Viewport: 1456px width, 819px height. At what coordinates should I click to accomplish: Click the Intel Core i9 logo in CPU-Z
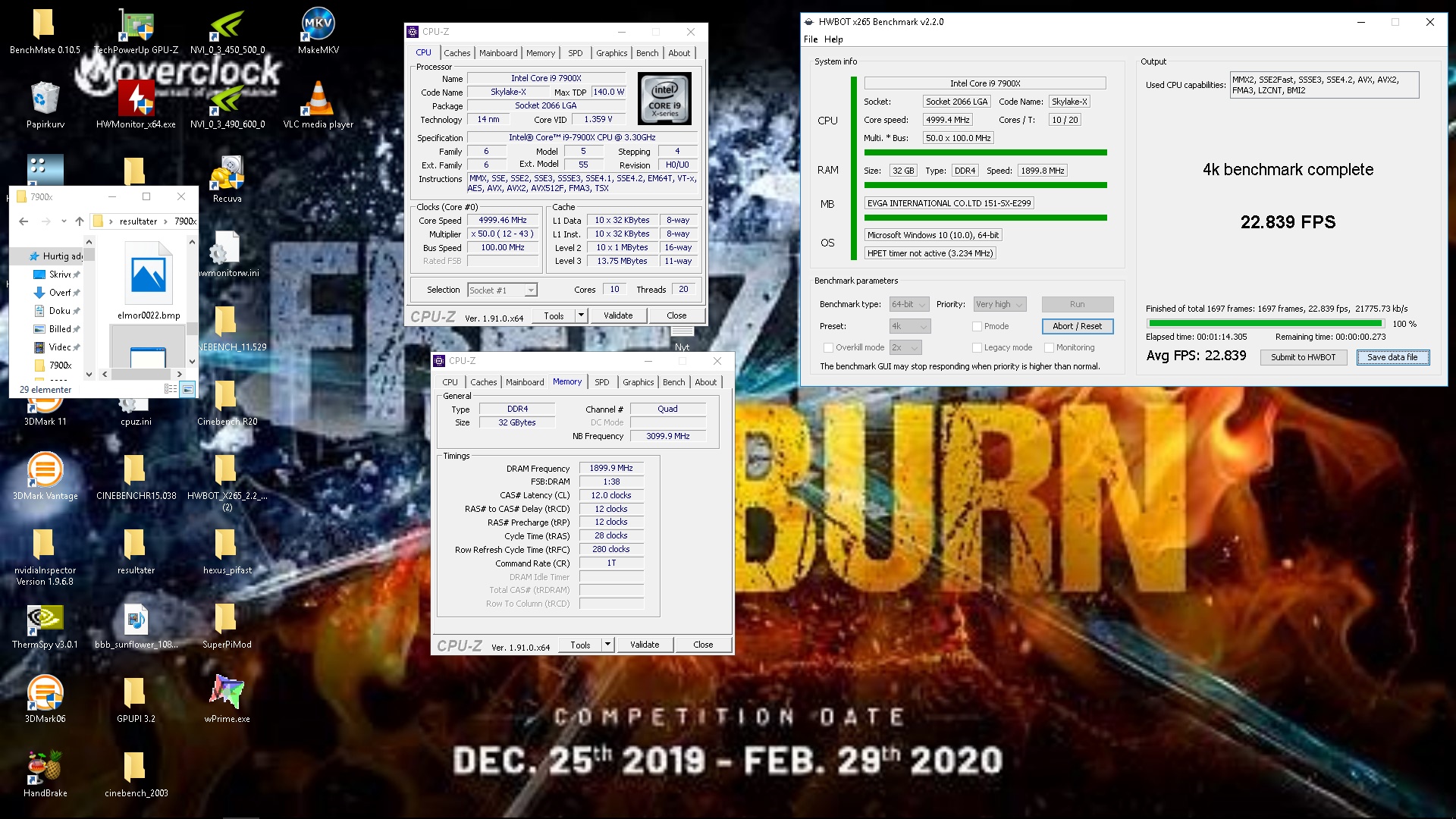click(x=664, y=99)
